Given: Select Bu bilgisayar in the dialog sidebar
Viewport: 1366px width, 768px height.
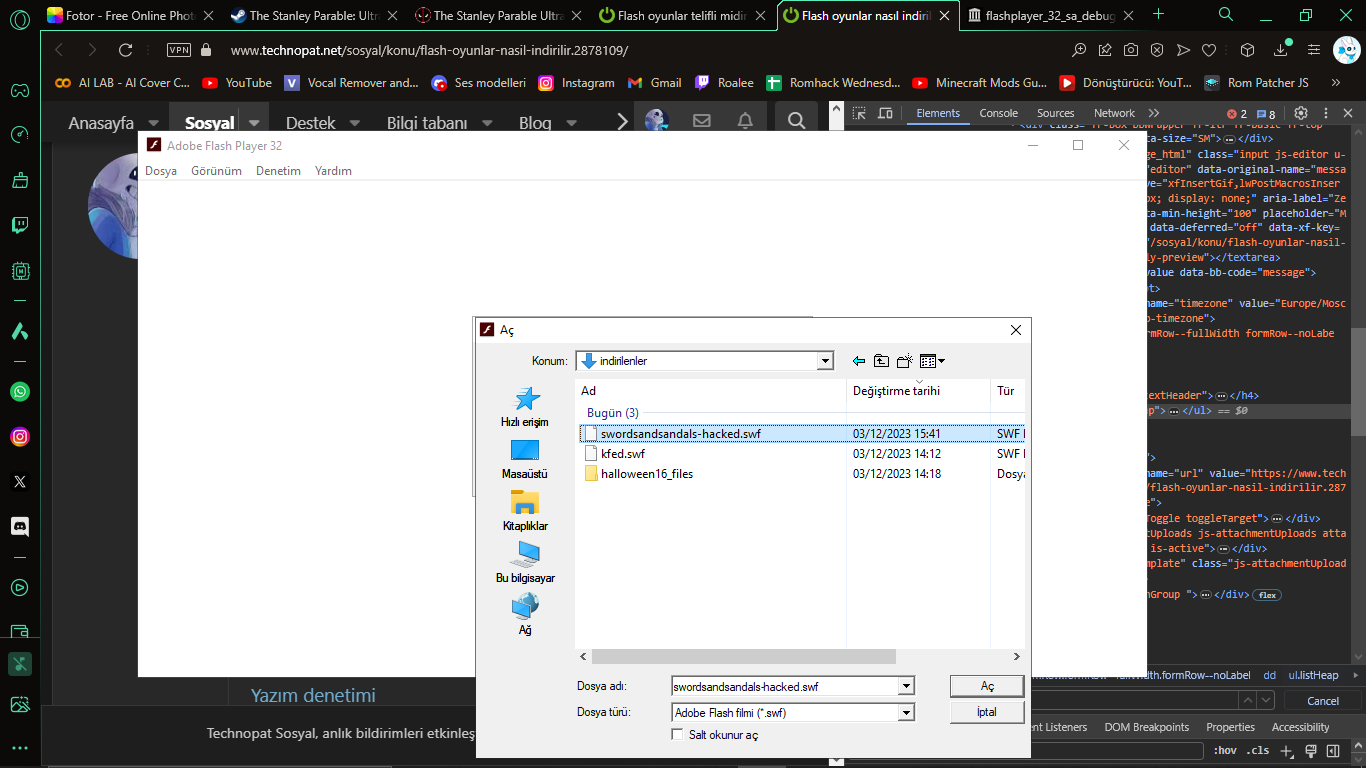Looking at the screenshot, I should coord(525,563).
